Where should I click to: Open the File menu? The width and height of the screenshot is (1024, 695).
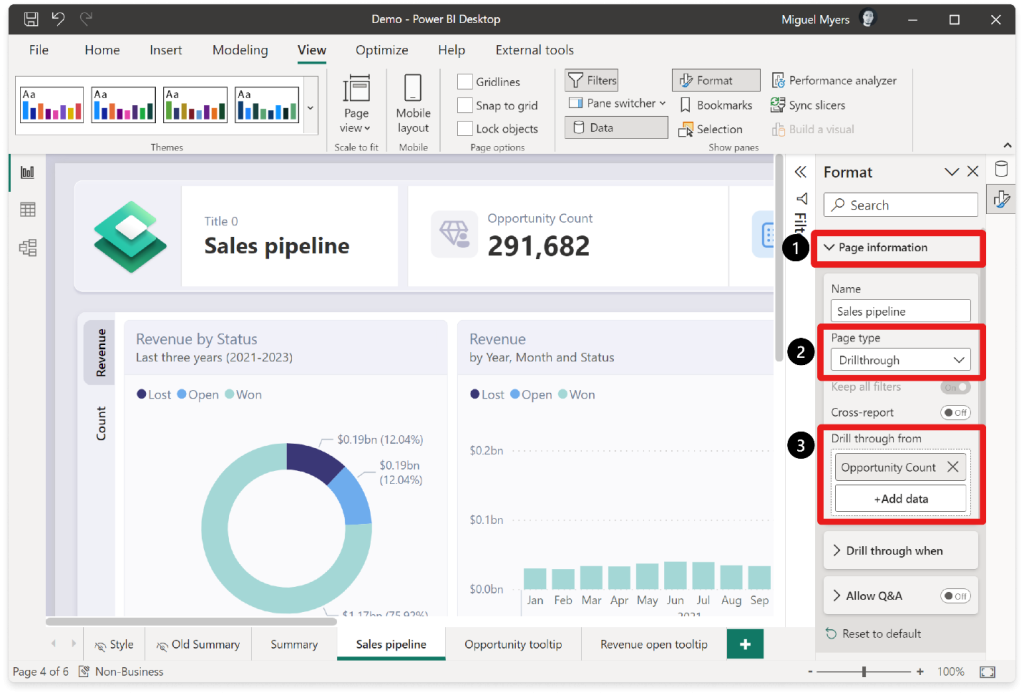[x=39, y=50]
